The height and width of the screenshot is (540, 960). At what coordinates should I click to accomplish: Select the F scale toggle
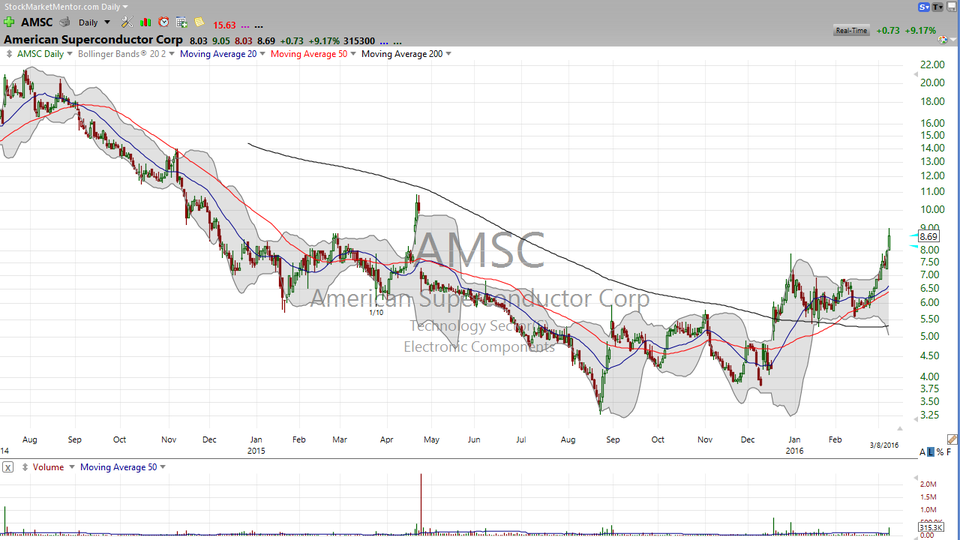[949, 452]
